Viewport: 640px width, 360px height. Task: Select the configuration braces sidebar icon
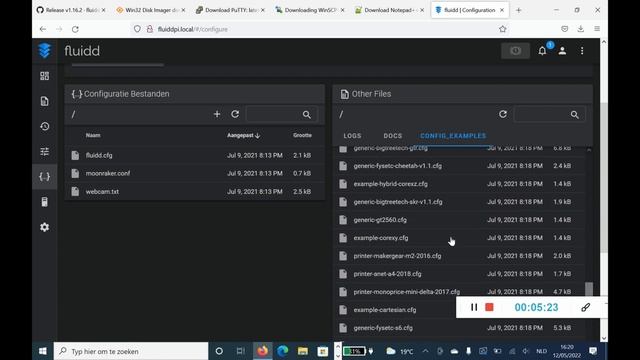(44, 177)
